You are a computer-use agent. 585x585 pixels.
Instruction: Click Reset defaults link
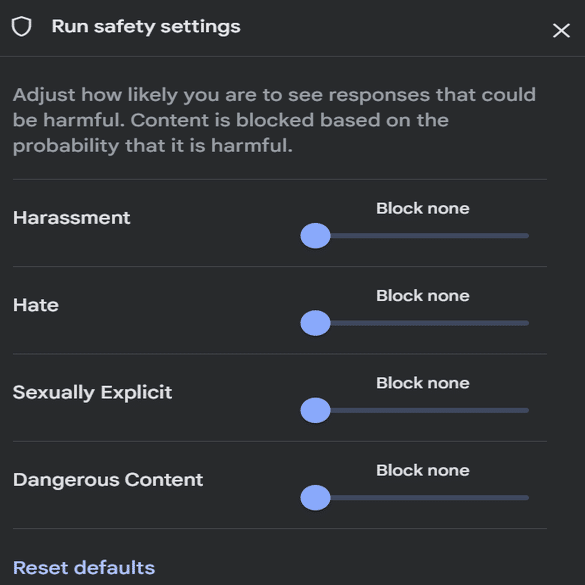click(x=84, y=568)
